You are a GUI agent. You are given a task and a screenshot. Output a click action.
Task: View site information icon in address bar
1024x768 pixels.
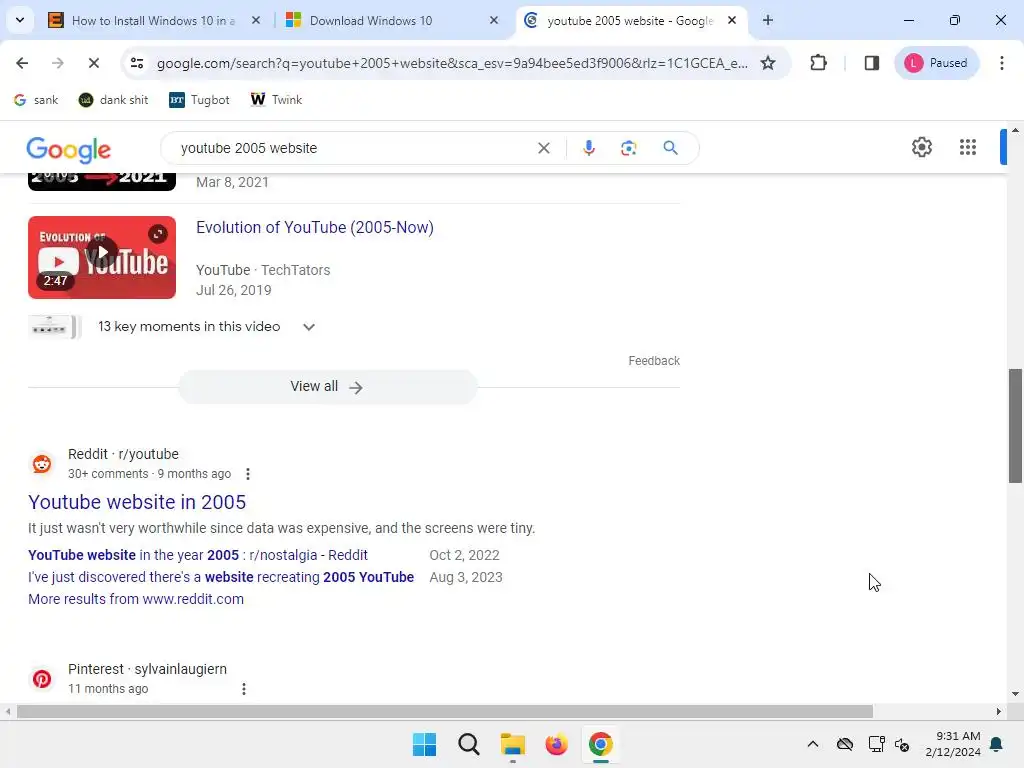tap(136, 63)
